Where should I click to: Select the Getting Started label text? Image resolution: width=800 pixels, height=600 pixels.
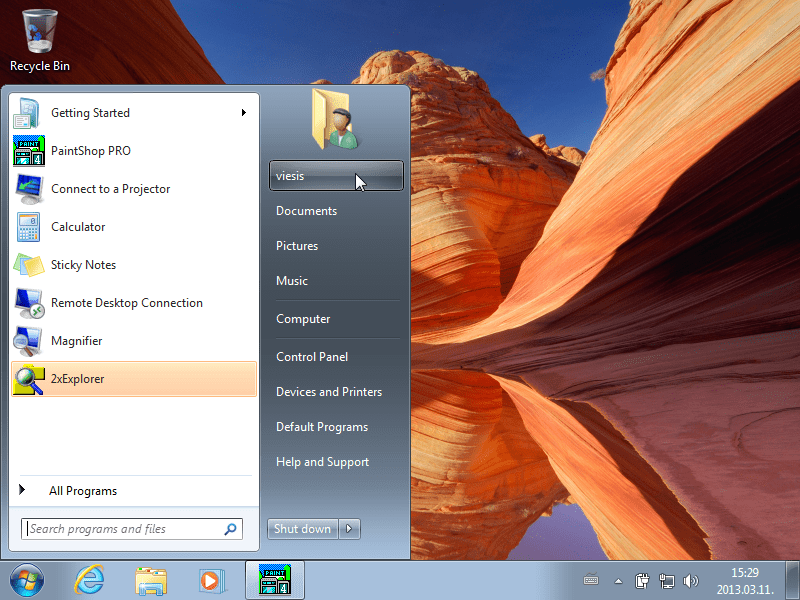[90, 113]
